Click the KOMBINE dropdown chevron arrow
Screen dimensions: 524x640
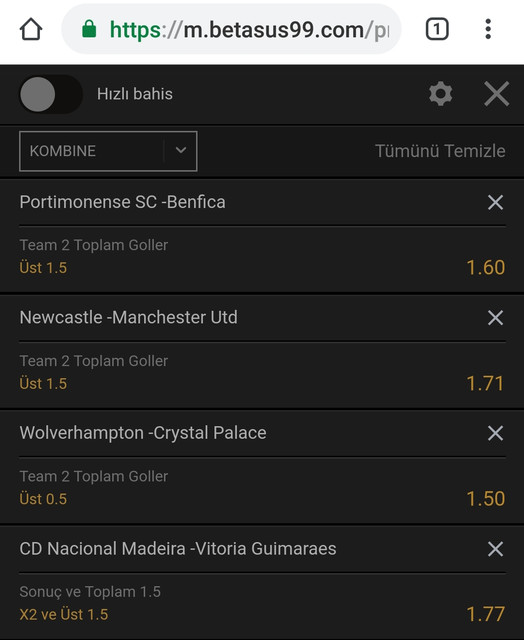[181, 150]
